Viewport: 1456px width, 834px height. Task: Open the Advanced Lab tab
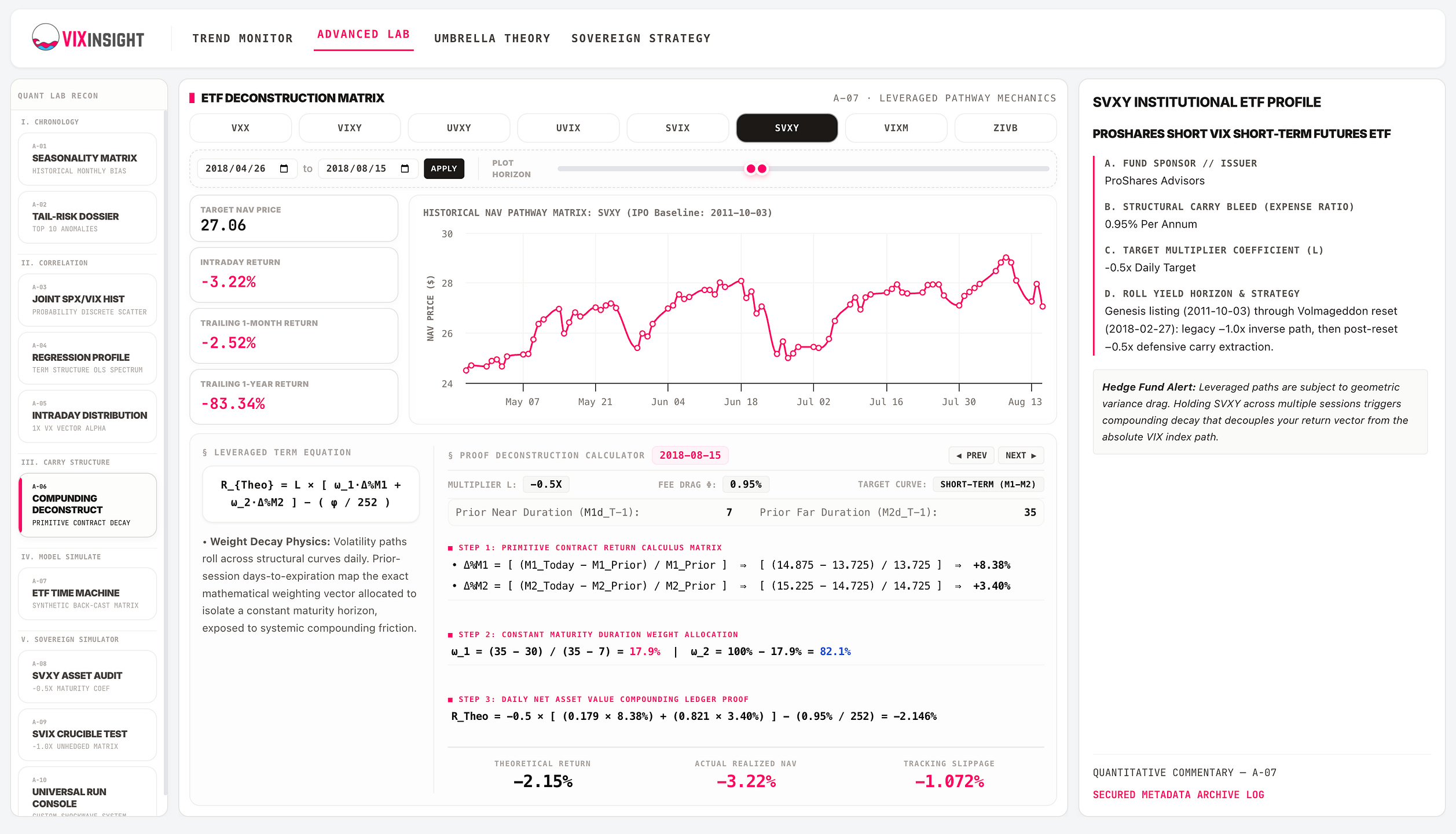tap(364, 34)
